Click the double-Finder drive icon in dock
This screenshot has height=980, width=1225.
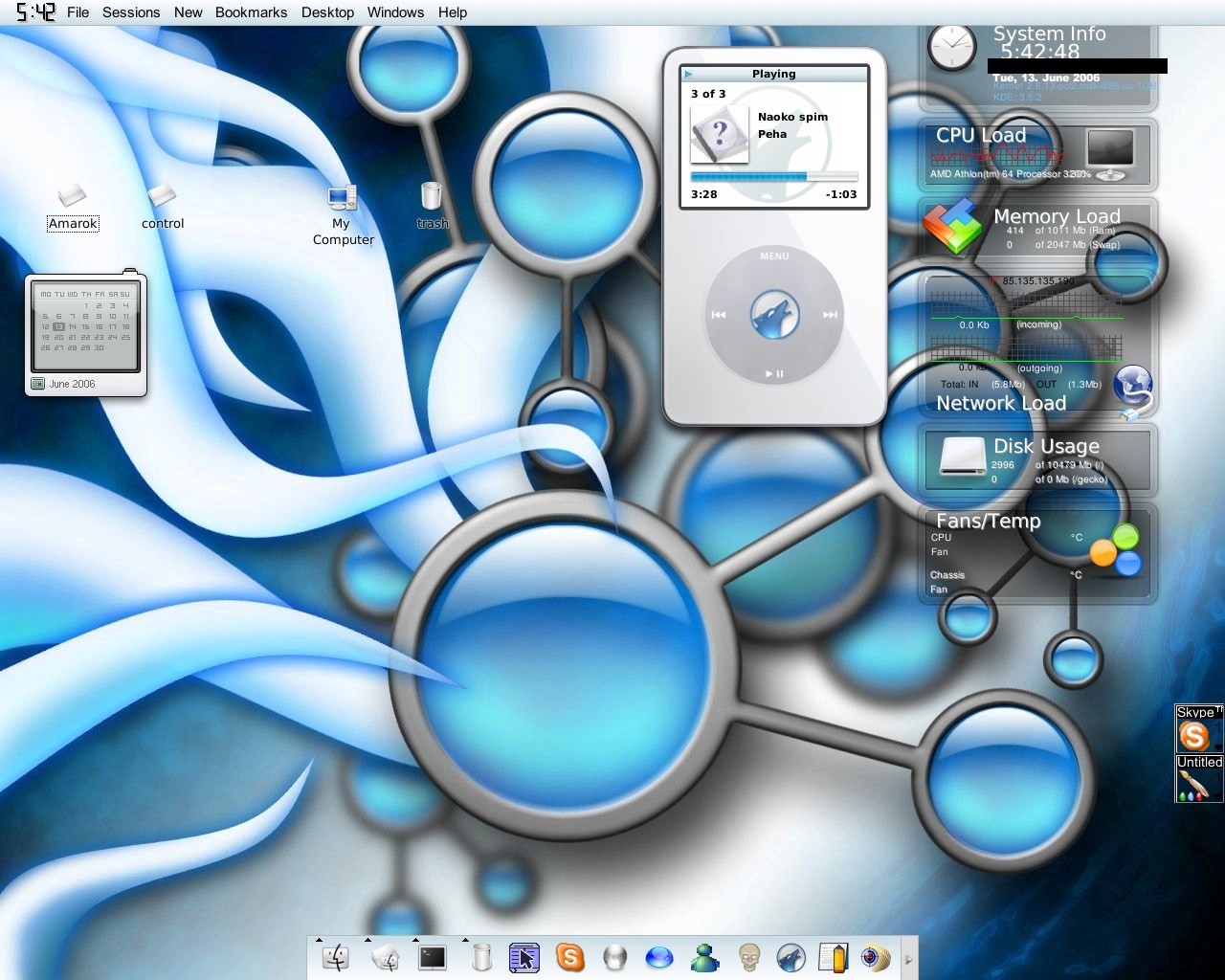(x=385, y=957)
